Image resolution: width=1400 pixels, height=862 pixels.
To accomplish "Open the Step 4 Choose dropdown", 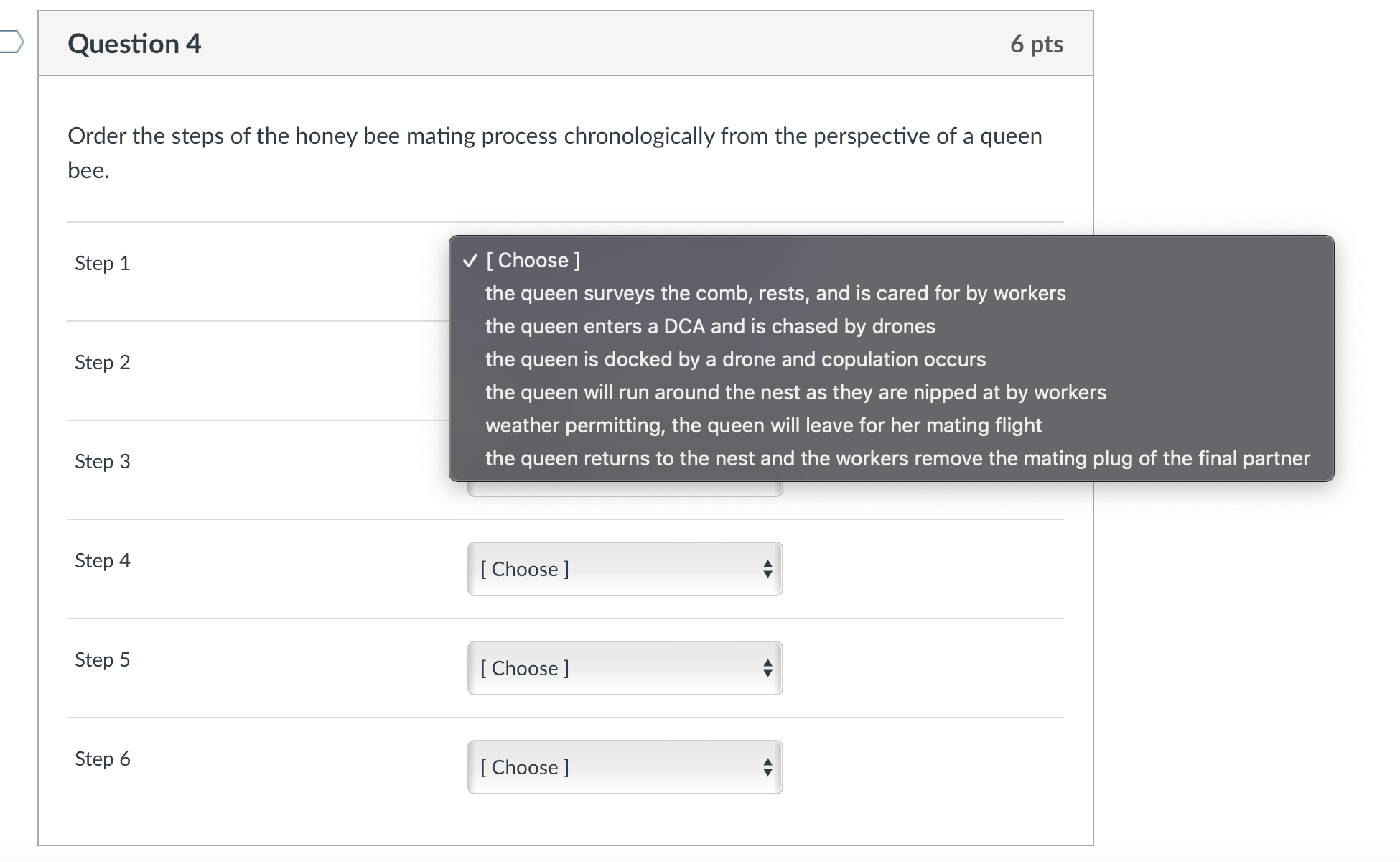I will click(623, 569).
